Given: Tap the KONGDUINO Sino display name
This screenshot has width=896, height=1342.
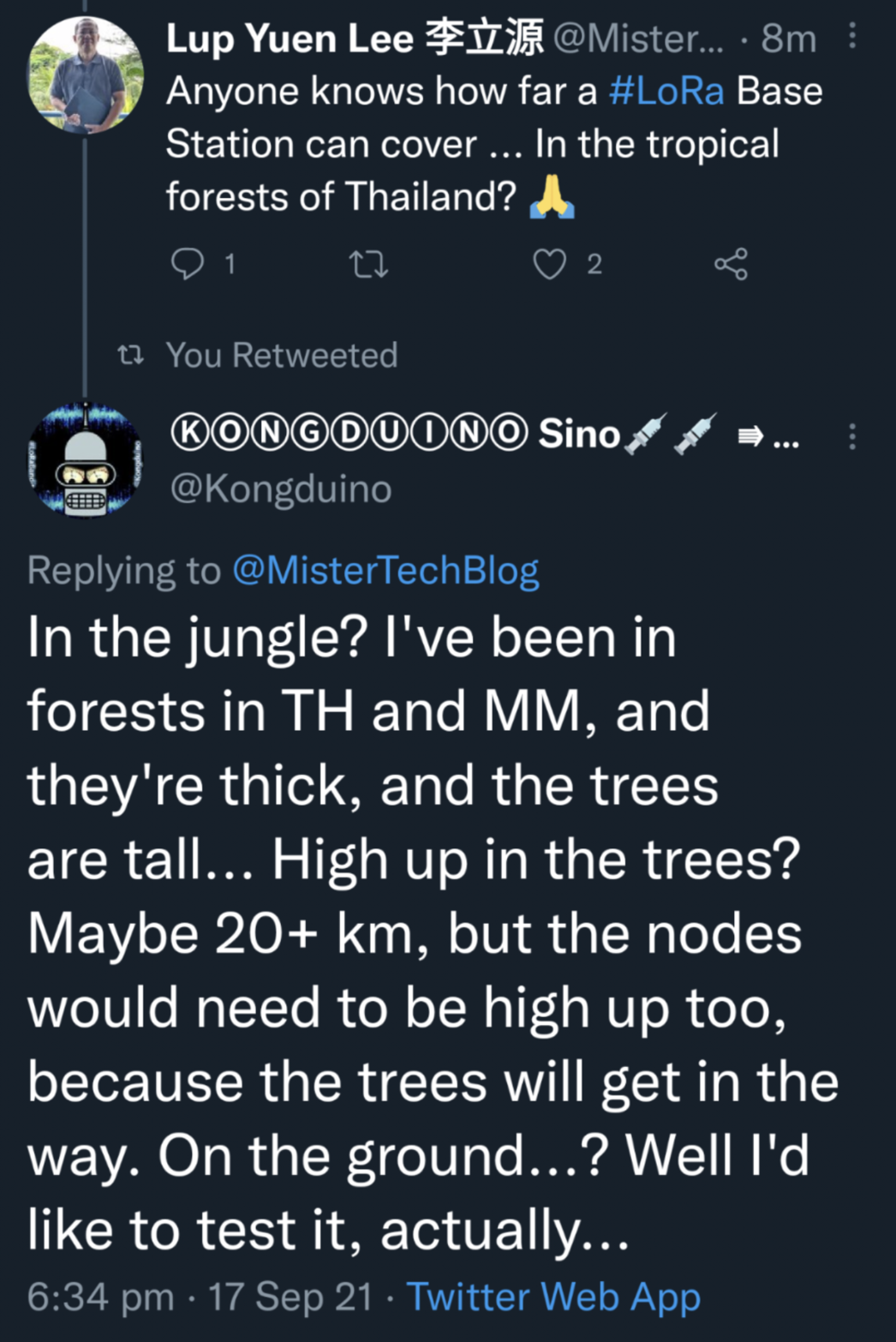Looking at the screenshot, I should 394,434.
